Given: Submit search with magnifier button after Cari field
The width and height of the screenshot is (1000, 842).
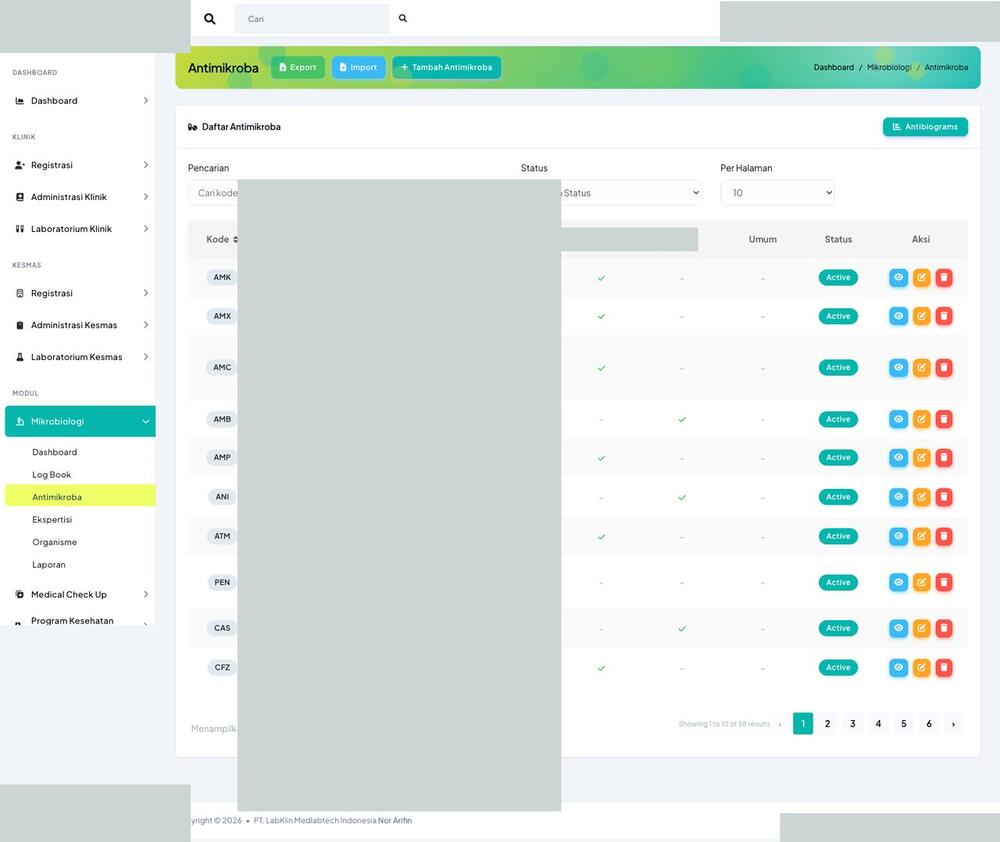Looking at the screenshot, I should [x=403, y=18].
